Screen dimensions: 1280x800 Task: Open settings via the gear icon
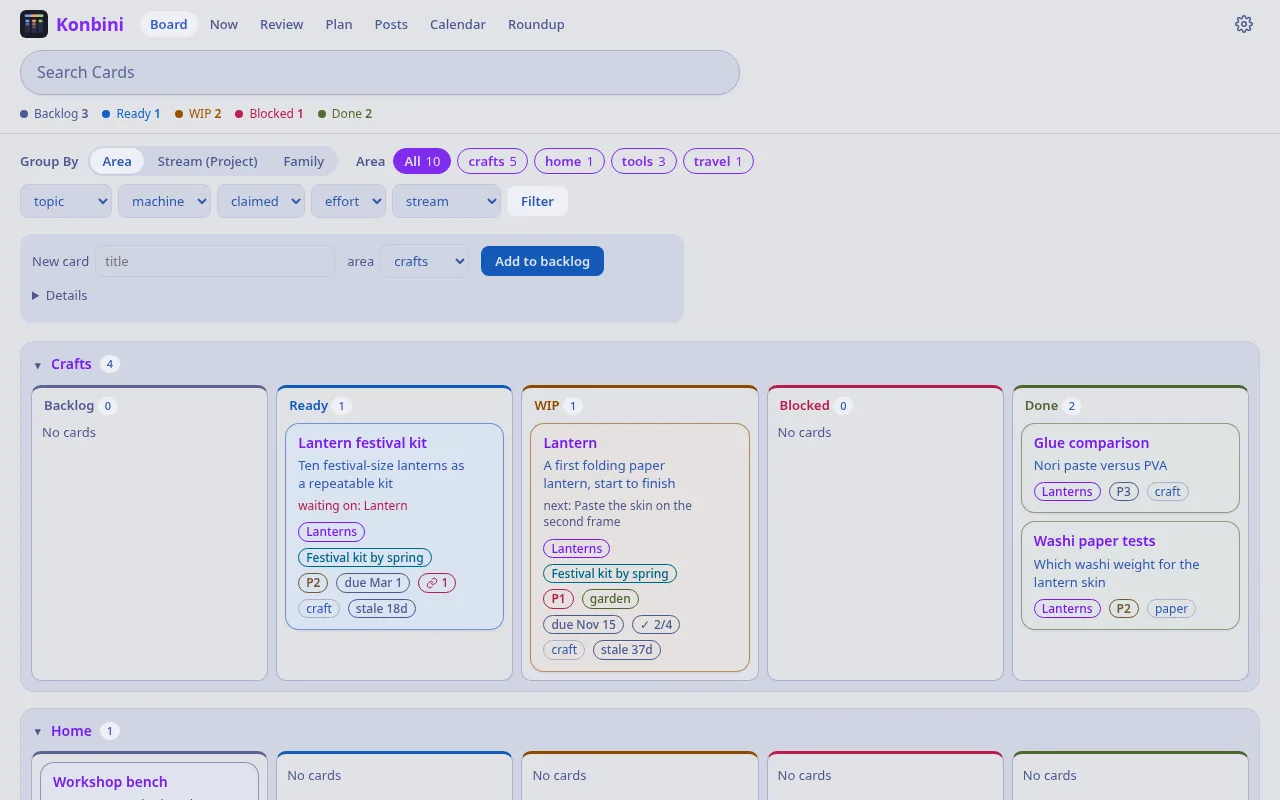[x=1244, y=24]
